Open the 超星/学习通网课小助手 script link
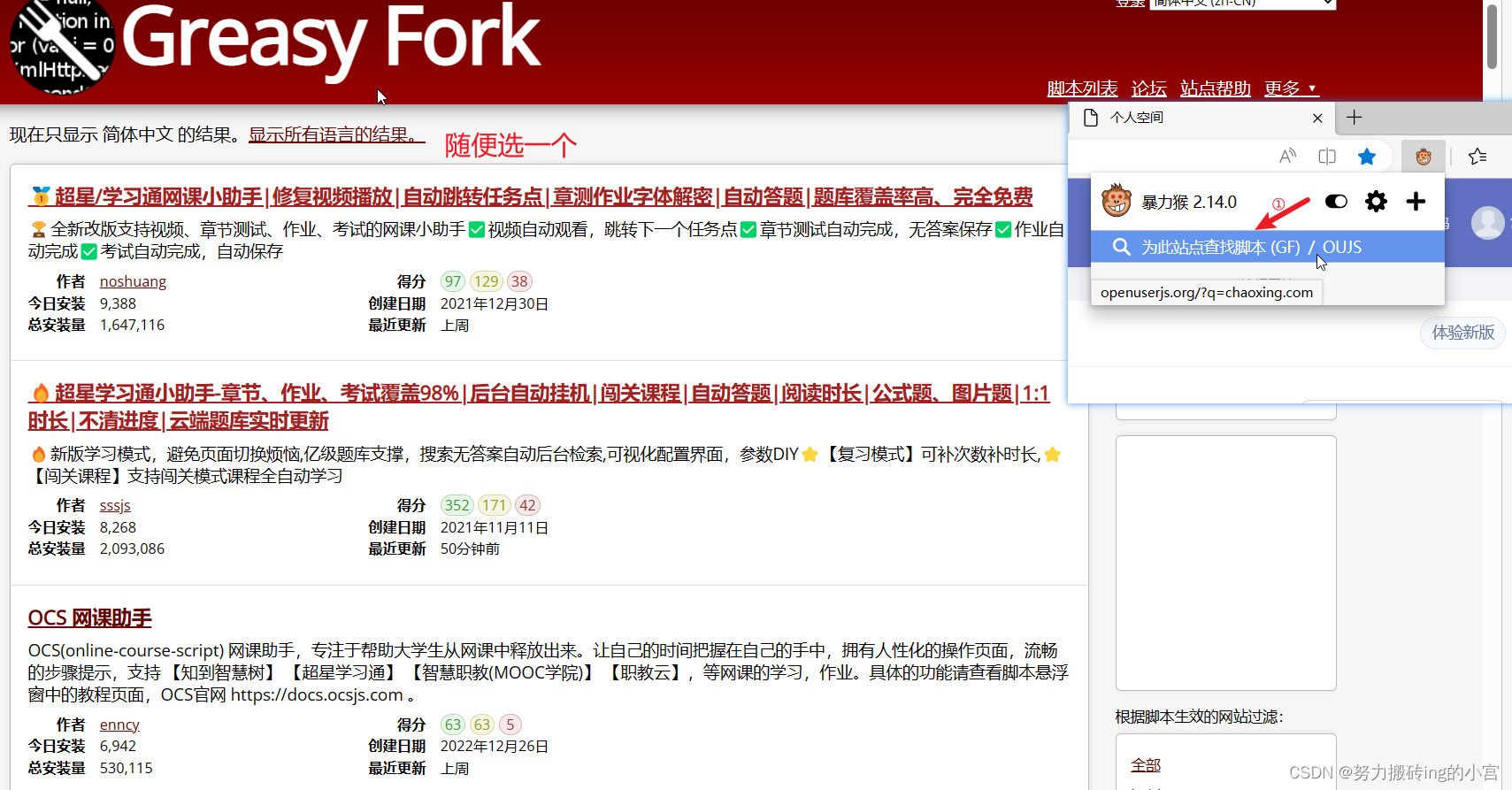This screenshot has height=790, width=1512. [x=531, y=196]
